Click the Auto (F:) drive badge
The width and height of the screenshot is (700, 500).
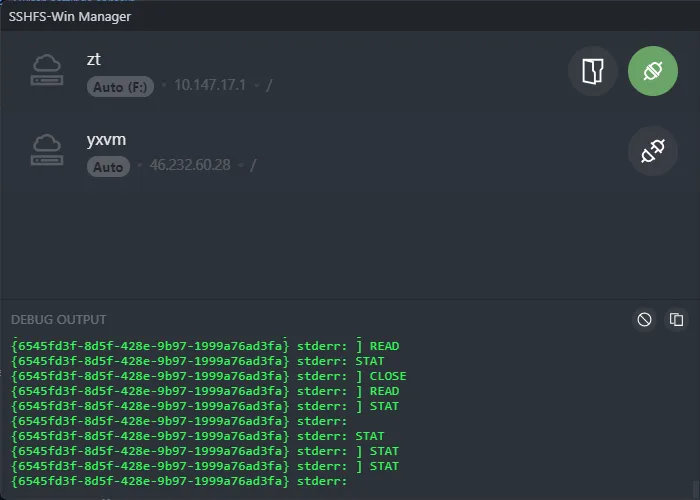(122, 87)
